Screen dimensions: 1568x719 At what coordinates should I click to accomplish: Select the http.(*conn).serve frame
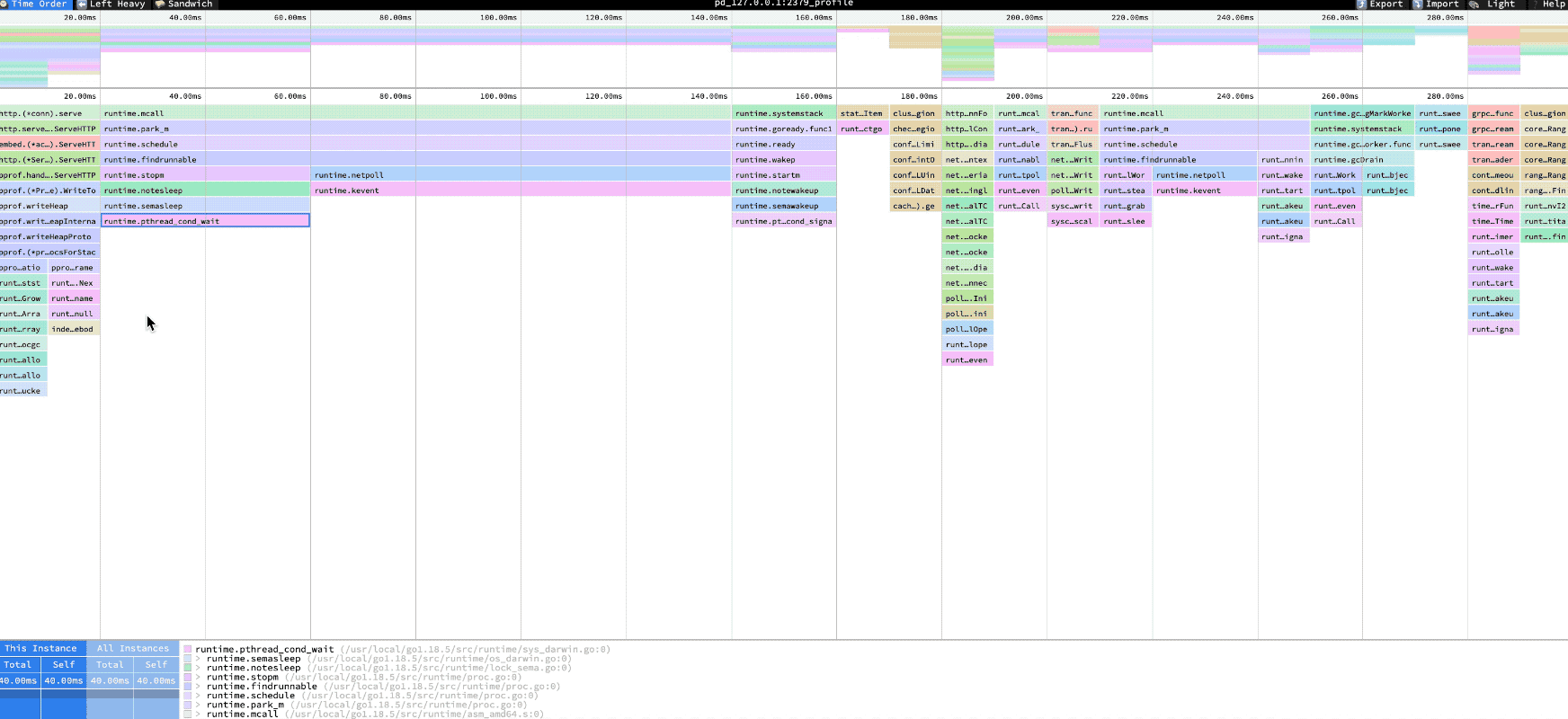tap(49, 113)
